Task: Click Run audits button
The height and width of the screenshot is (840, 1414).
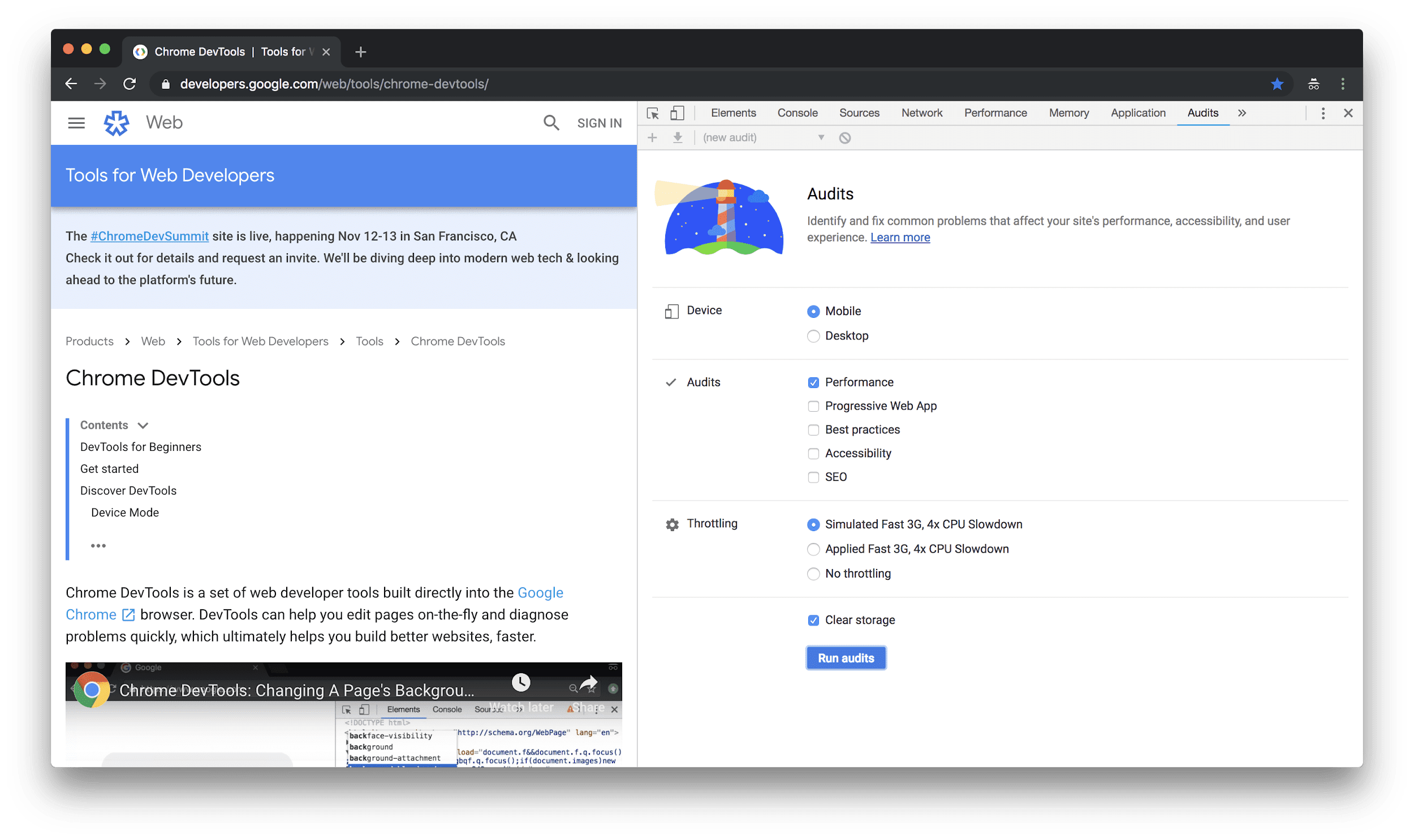Action: coord(845,658)
